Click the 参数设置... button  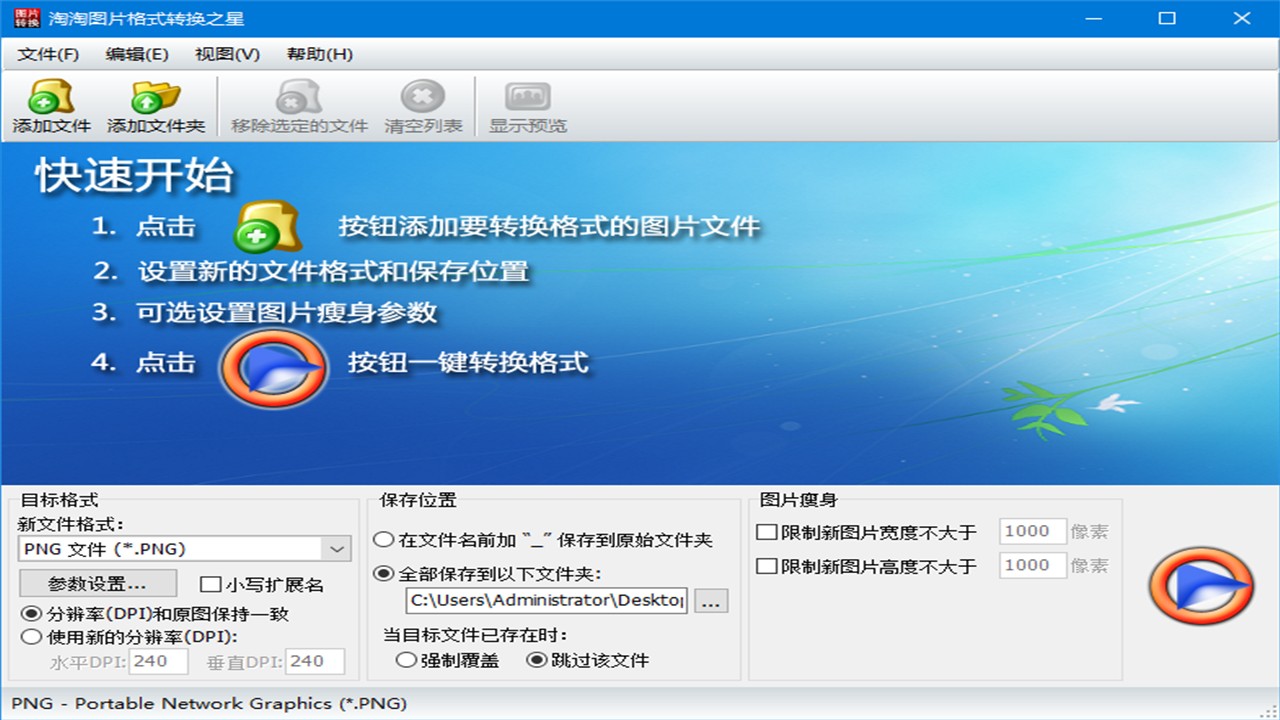(x=98, y=583)
